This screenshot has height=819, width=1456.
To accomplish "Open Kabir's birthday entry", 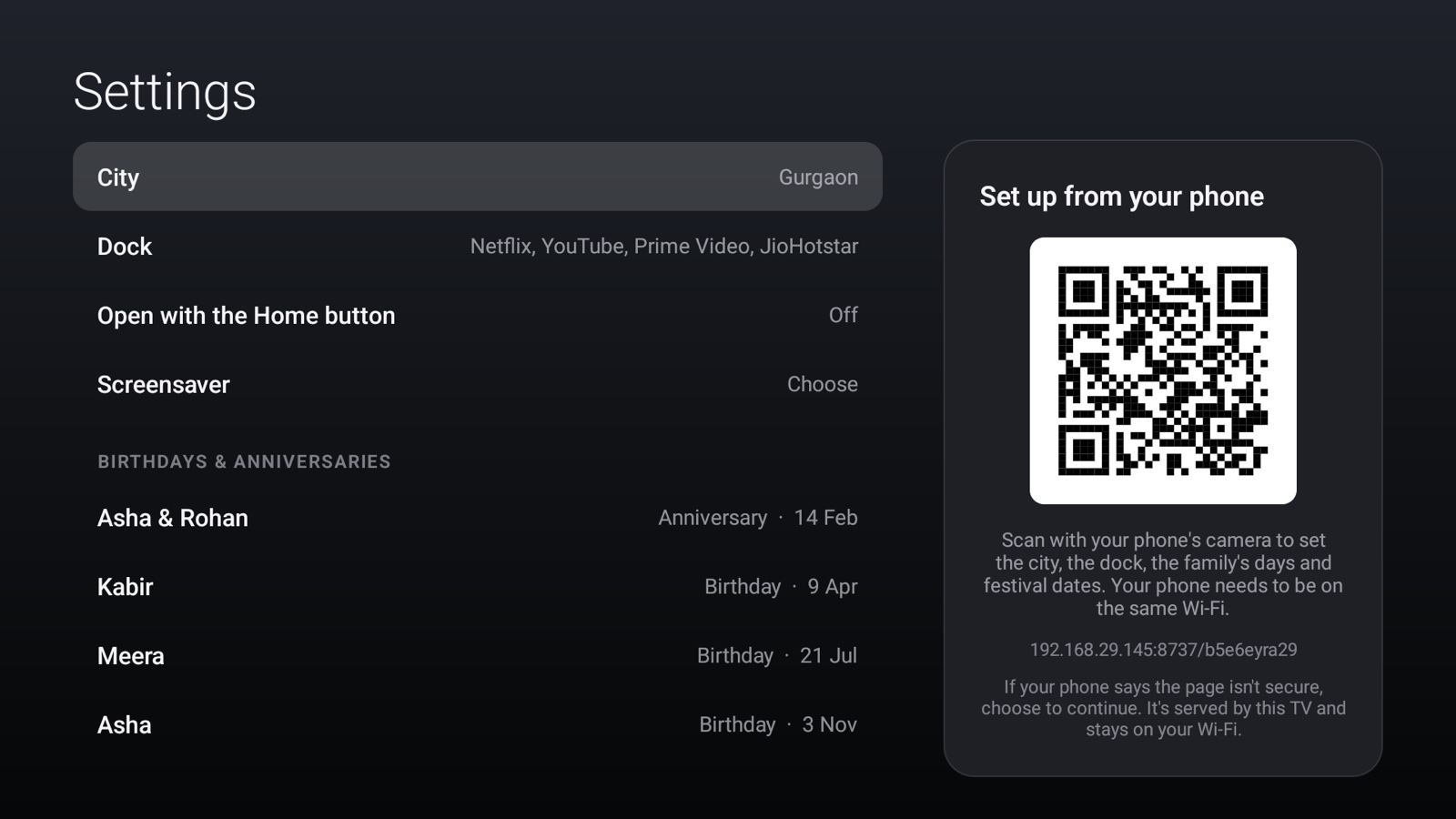I will [x=478, y=586].
